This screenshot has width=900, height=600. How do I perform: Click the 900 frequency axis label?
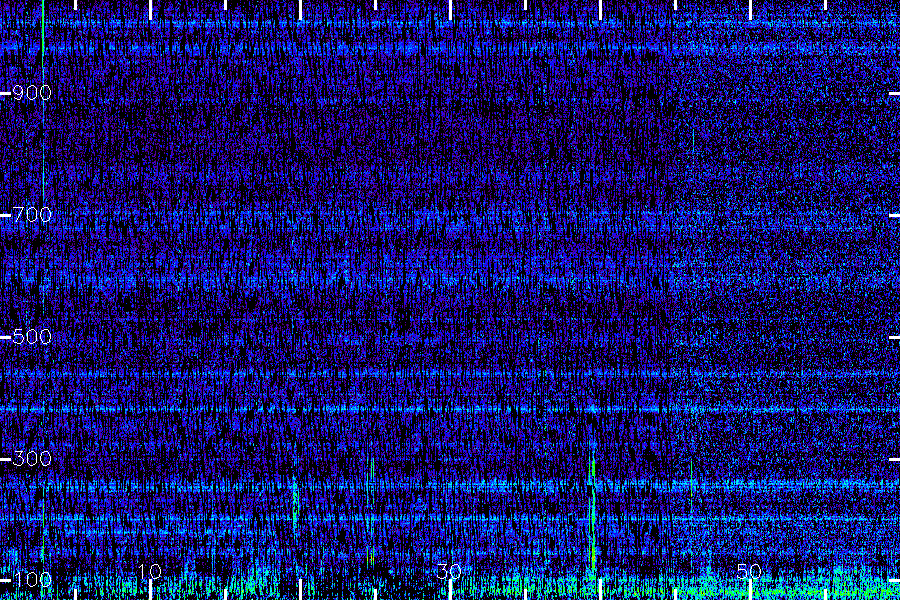(32, 93)
